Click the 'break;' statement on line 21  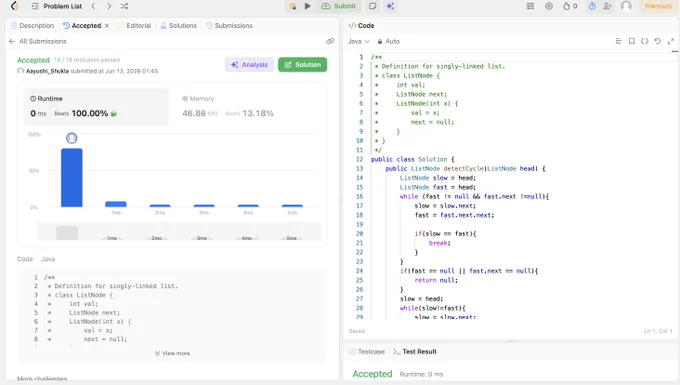coord(440,243)
